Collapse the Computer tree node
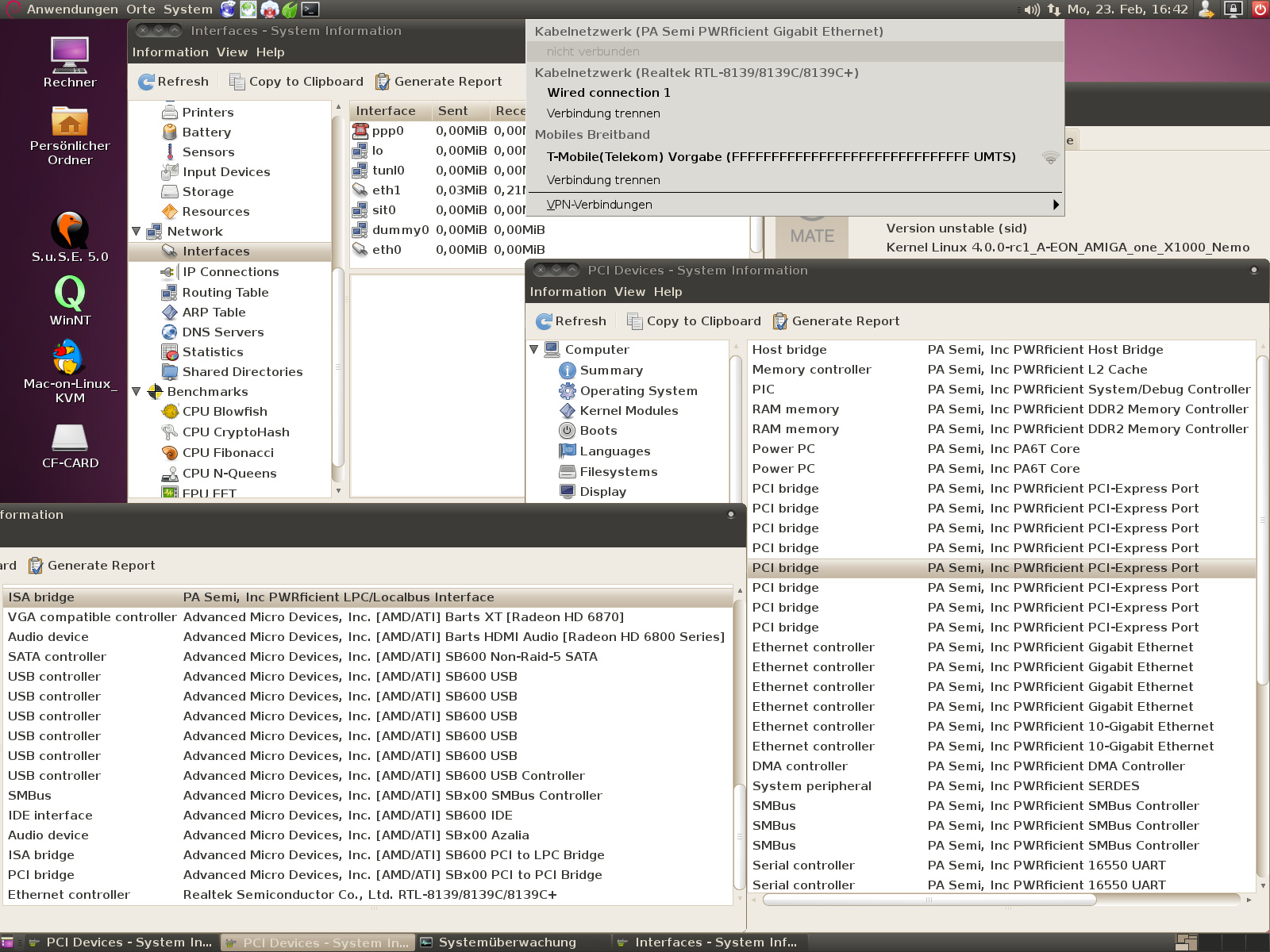This screenshot has width=1270, height=952. (x=534, y=350)
